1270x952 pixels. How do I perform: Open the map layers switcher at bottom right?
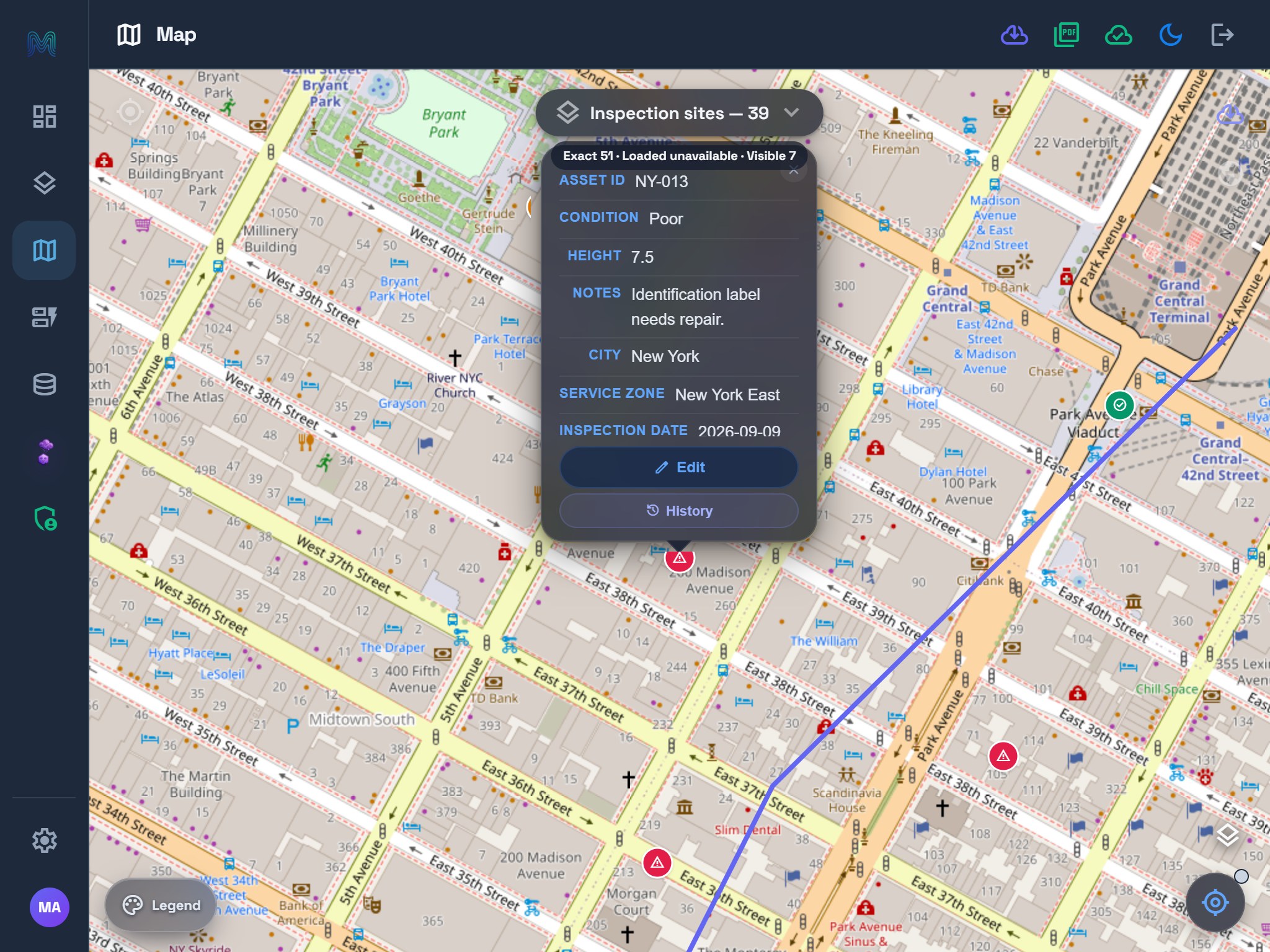pyautogui.click(x=1228, y=835)
